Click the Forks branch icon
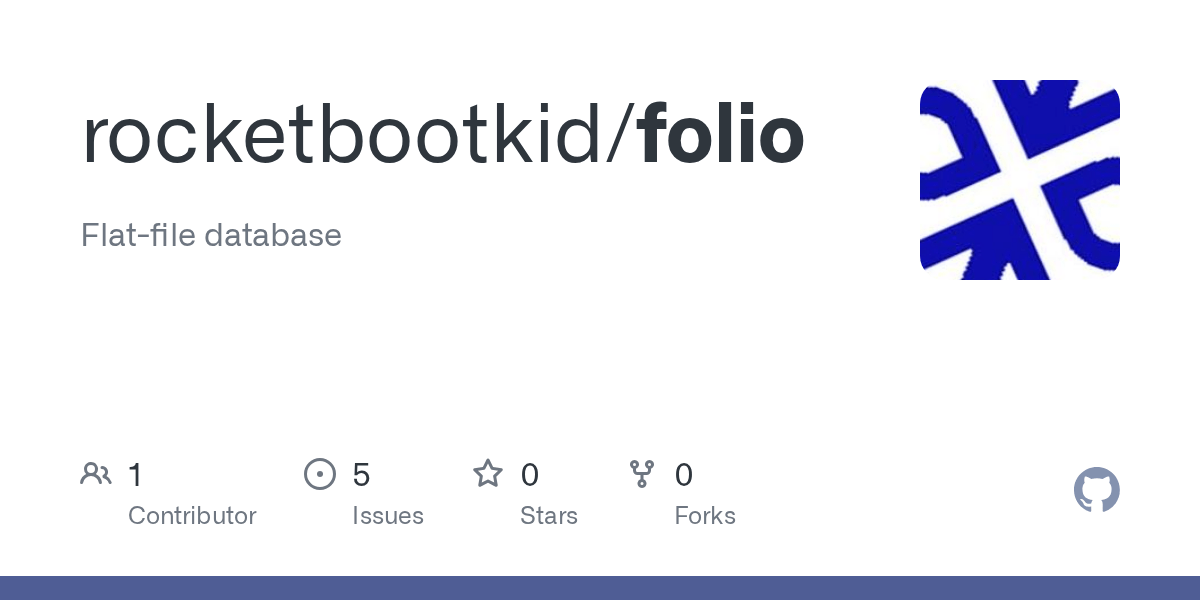 point(642,474)
